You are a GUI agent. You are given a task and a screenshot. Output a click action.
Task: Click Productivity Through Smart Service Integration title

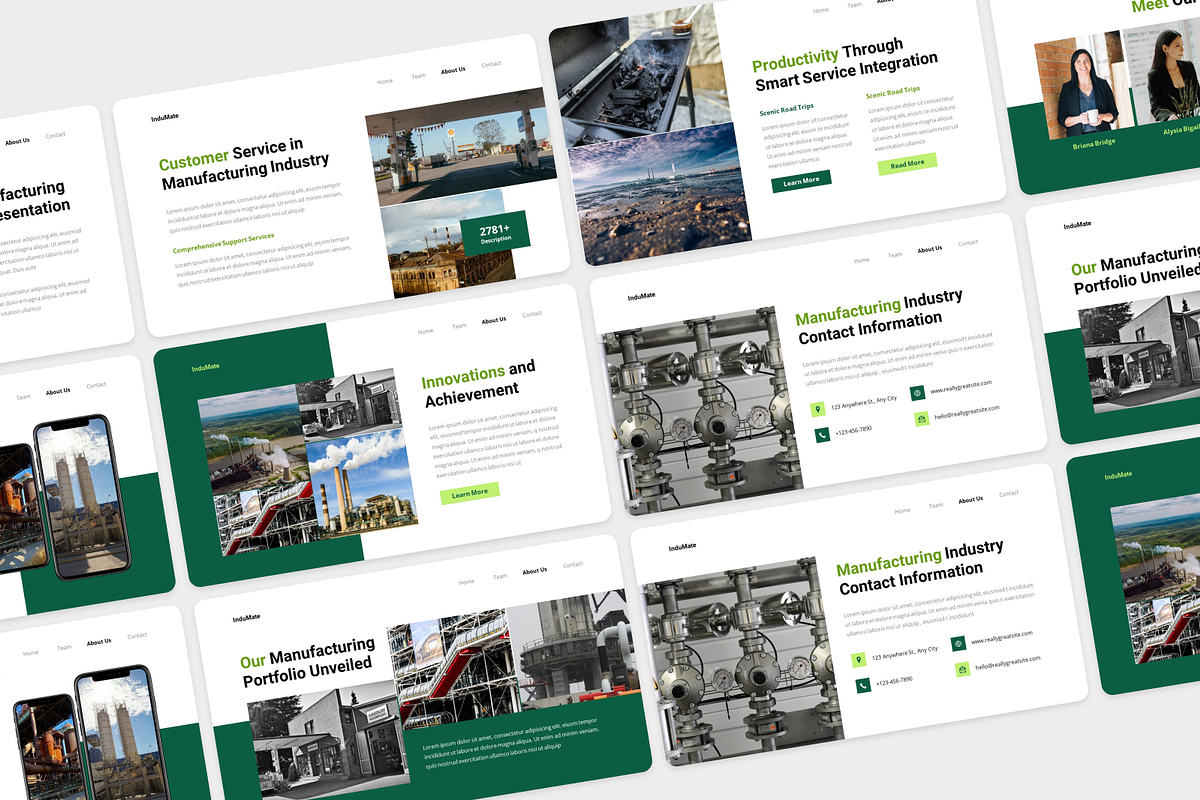point(845,64)
